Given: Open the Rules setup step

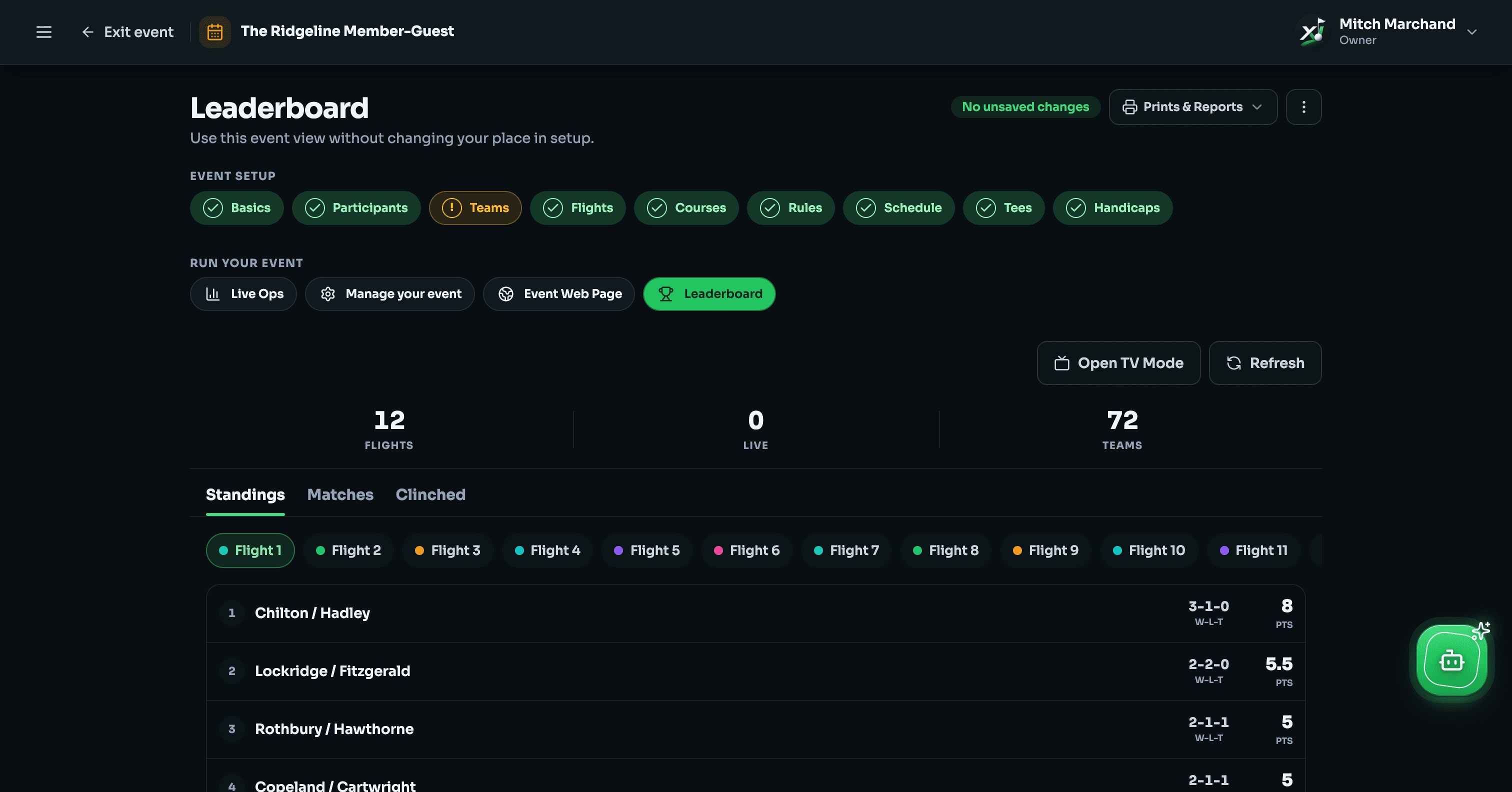Looking at the screenshot, I should (x=790, y=208).
